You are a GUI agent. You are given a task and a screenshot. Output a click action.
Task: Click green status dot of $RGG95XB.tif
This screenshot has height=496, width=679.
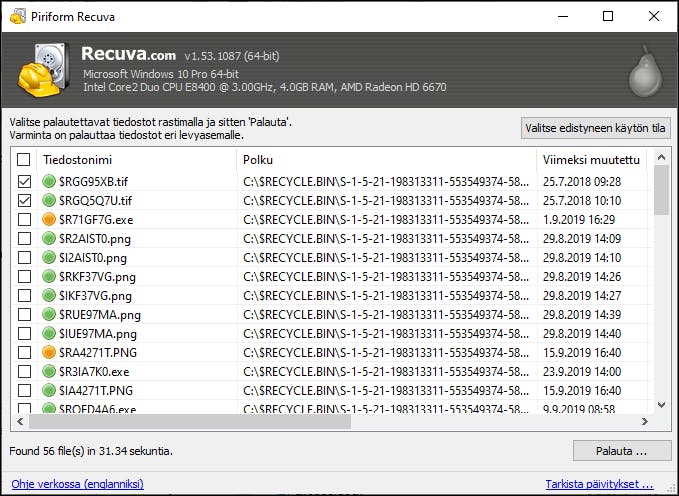coord(49,182)
